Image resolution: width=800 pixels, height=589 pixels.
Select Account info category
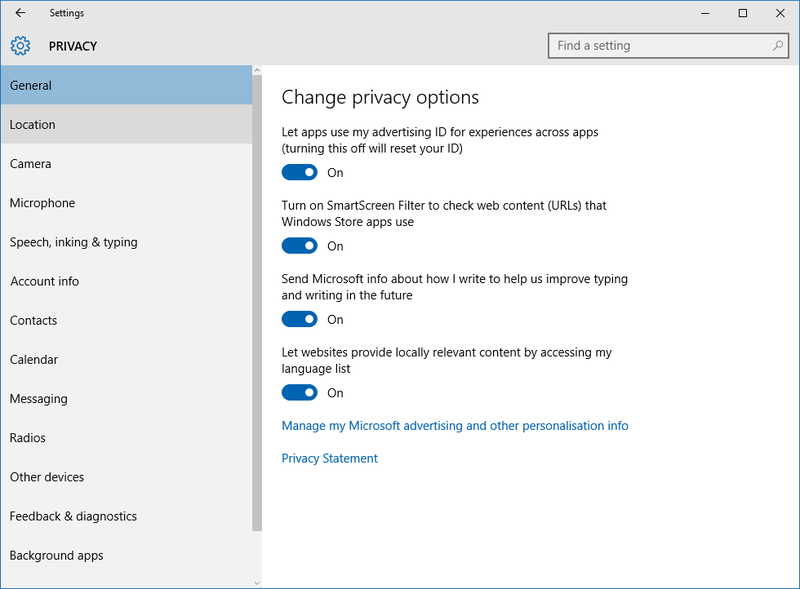(x=127, y=281)
